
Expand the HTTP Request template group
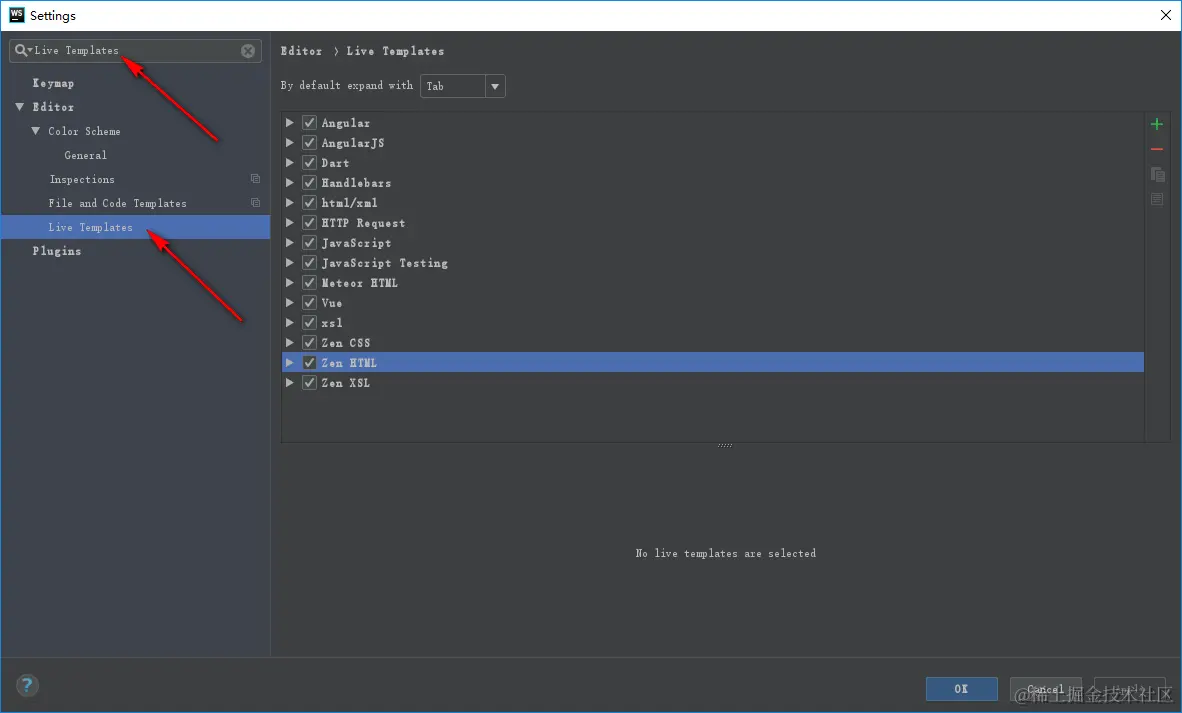pos(289,222)
